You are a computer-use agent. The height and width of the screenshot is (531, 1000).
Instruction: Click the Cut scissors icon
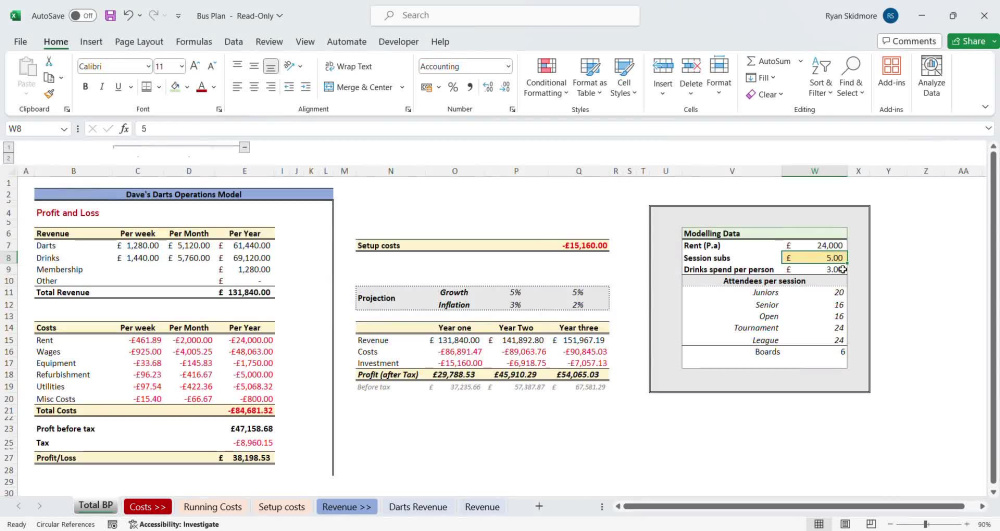click(48, 62)
